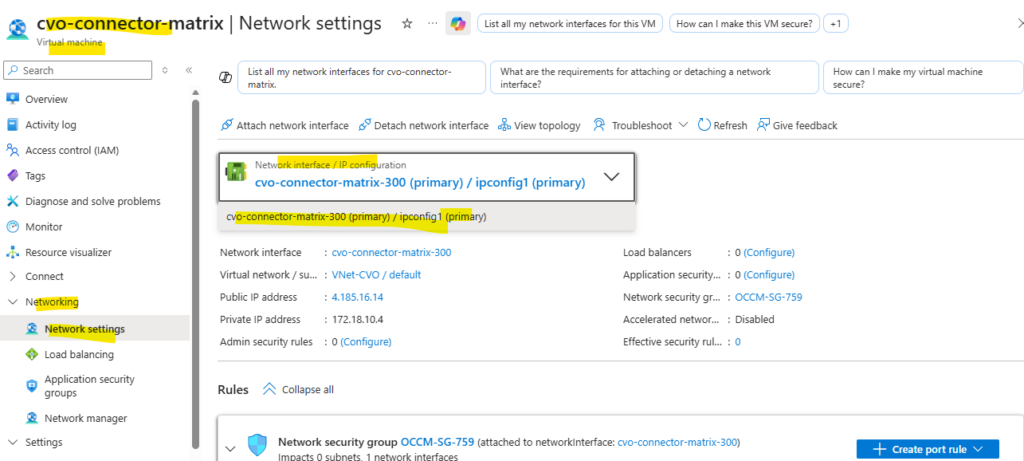The image size is (1024, 461).
Task: Collapse the sidebar with double-chevron icon
Action: pyautogui.click(x=189, y=70)
